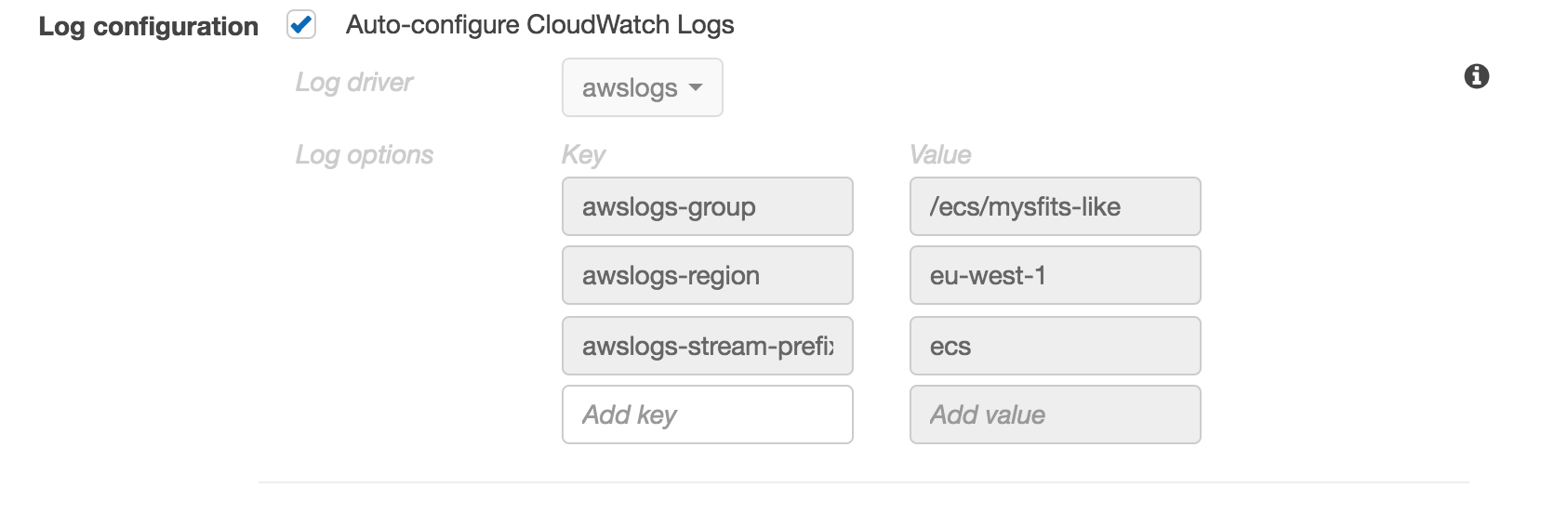The image size is (1568, 513).
Task: Click the awslogs text in driver selector
Action: (630, 88)
